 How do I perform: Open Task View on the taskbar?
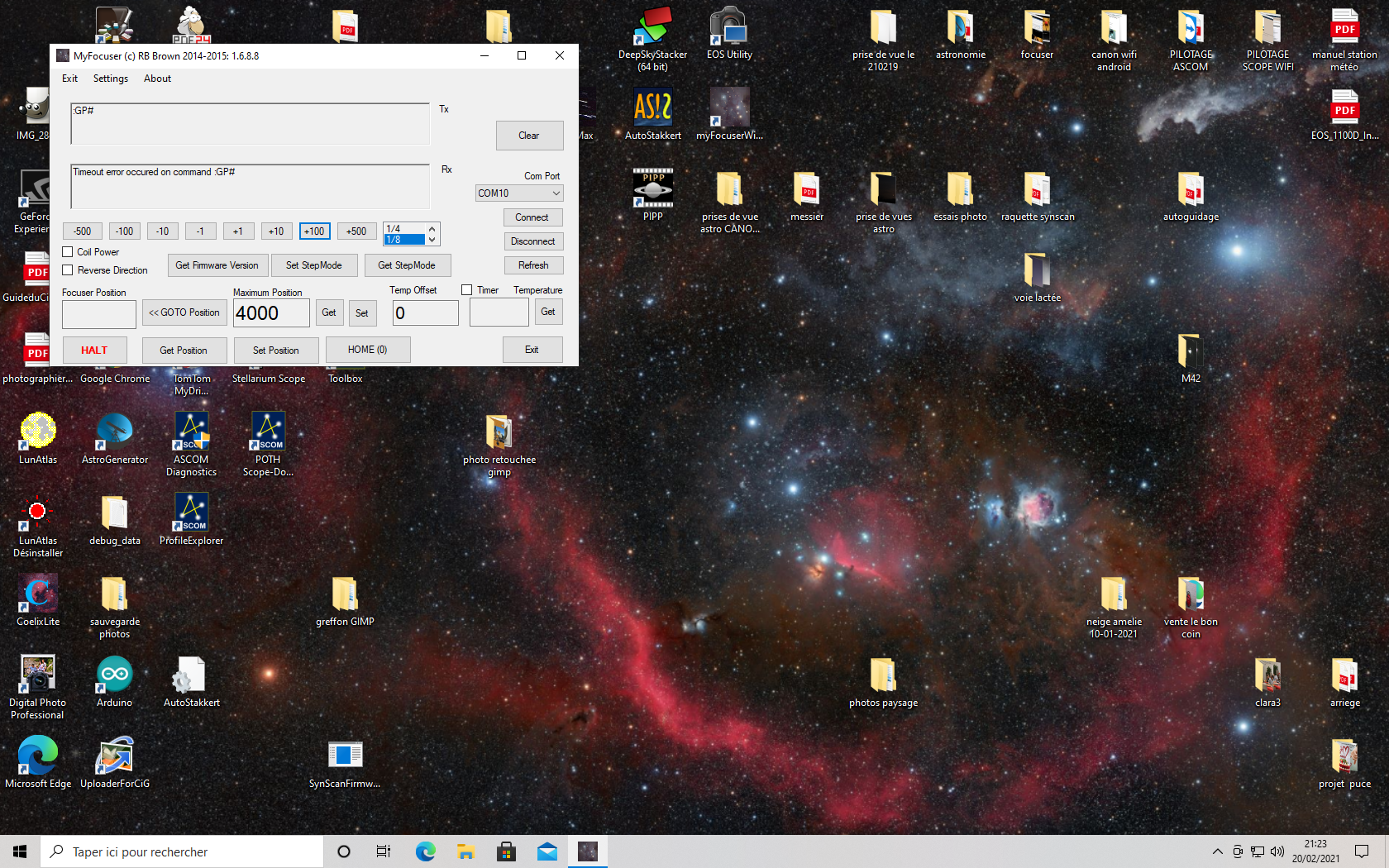384,851
